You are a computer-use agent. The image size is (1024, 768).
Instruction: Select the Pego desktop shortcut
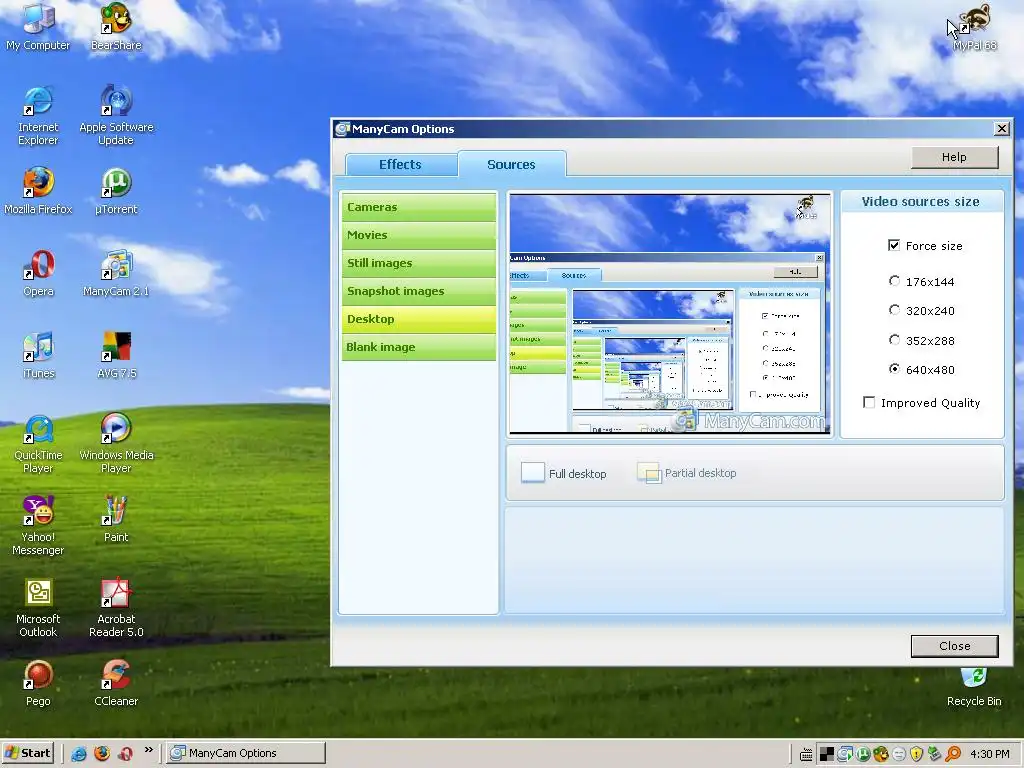click(38, 683)
